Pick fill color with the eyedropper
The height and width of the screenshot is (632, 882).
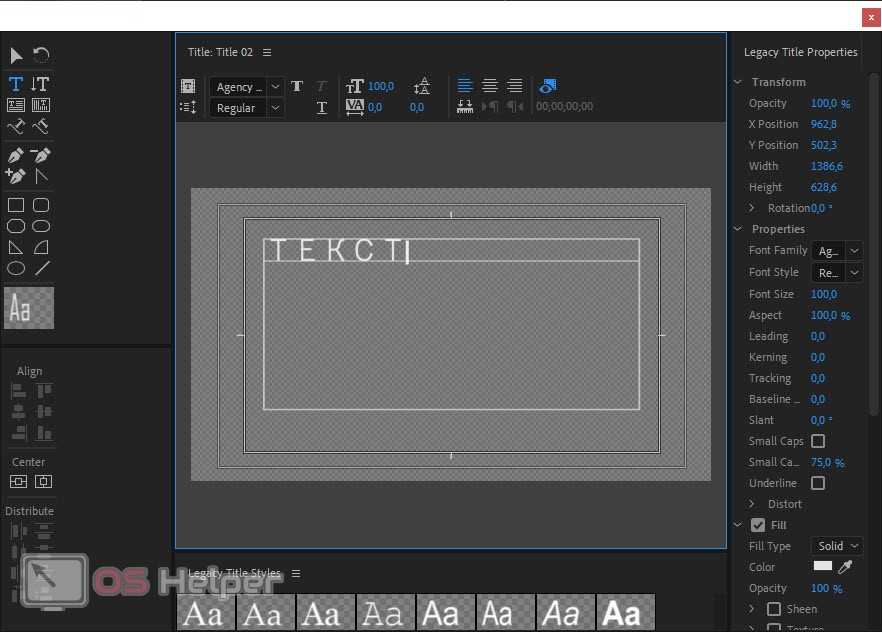pos(845,567)
